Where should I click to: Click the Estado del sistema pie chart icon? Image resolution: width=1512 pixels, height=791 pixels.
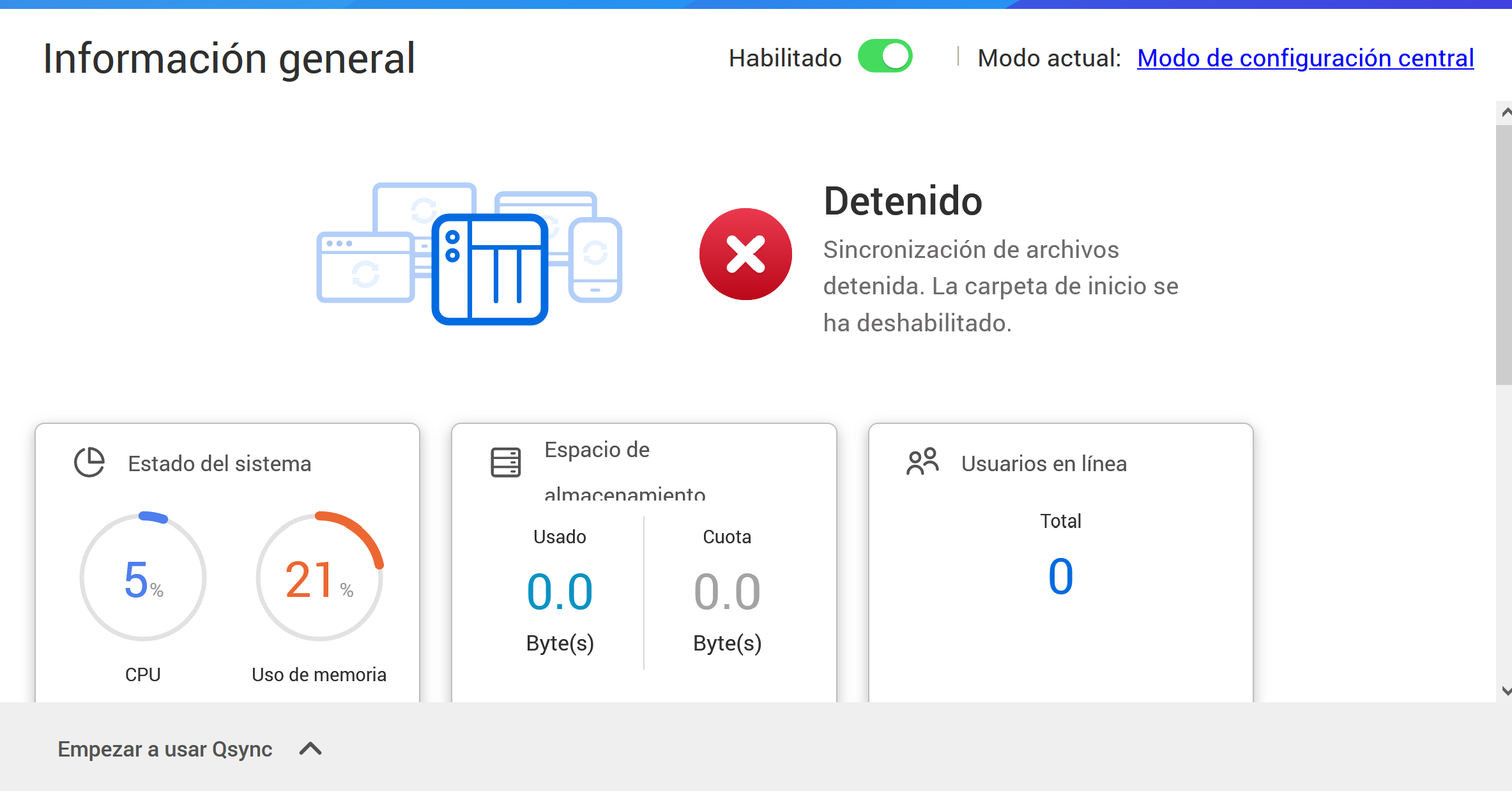pyautogui.click(x=89, y=462)
